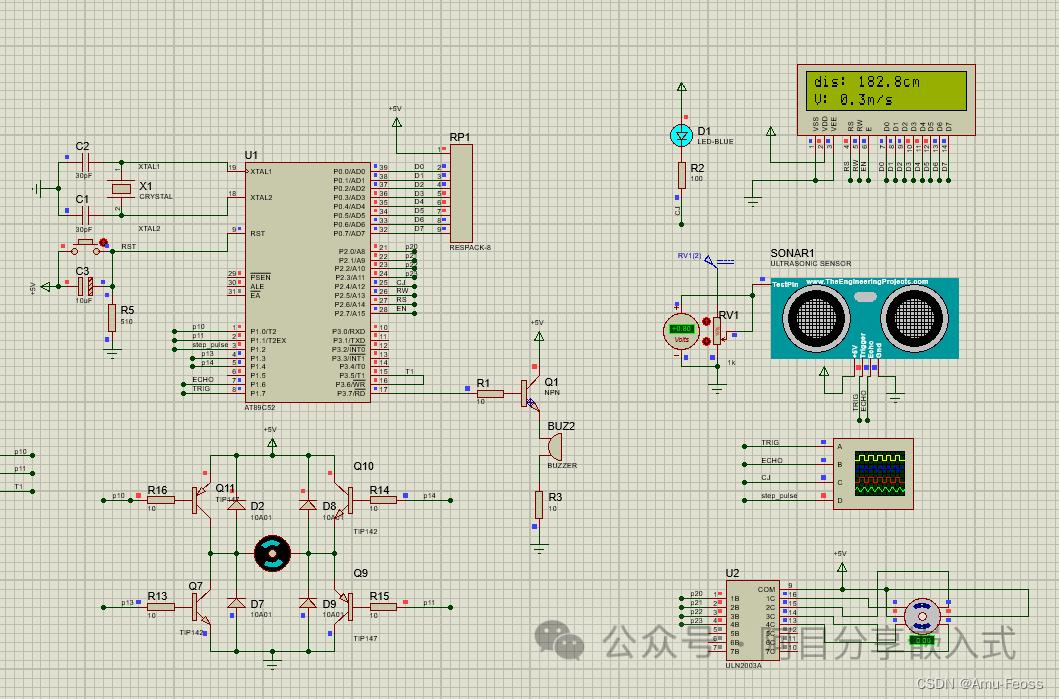Adjust the RV1 potentiometer

click(x=717, y=331)
